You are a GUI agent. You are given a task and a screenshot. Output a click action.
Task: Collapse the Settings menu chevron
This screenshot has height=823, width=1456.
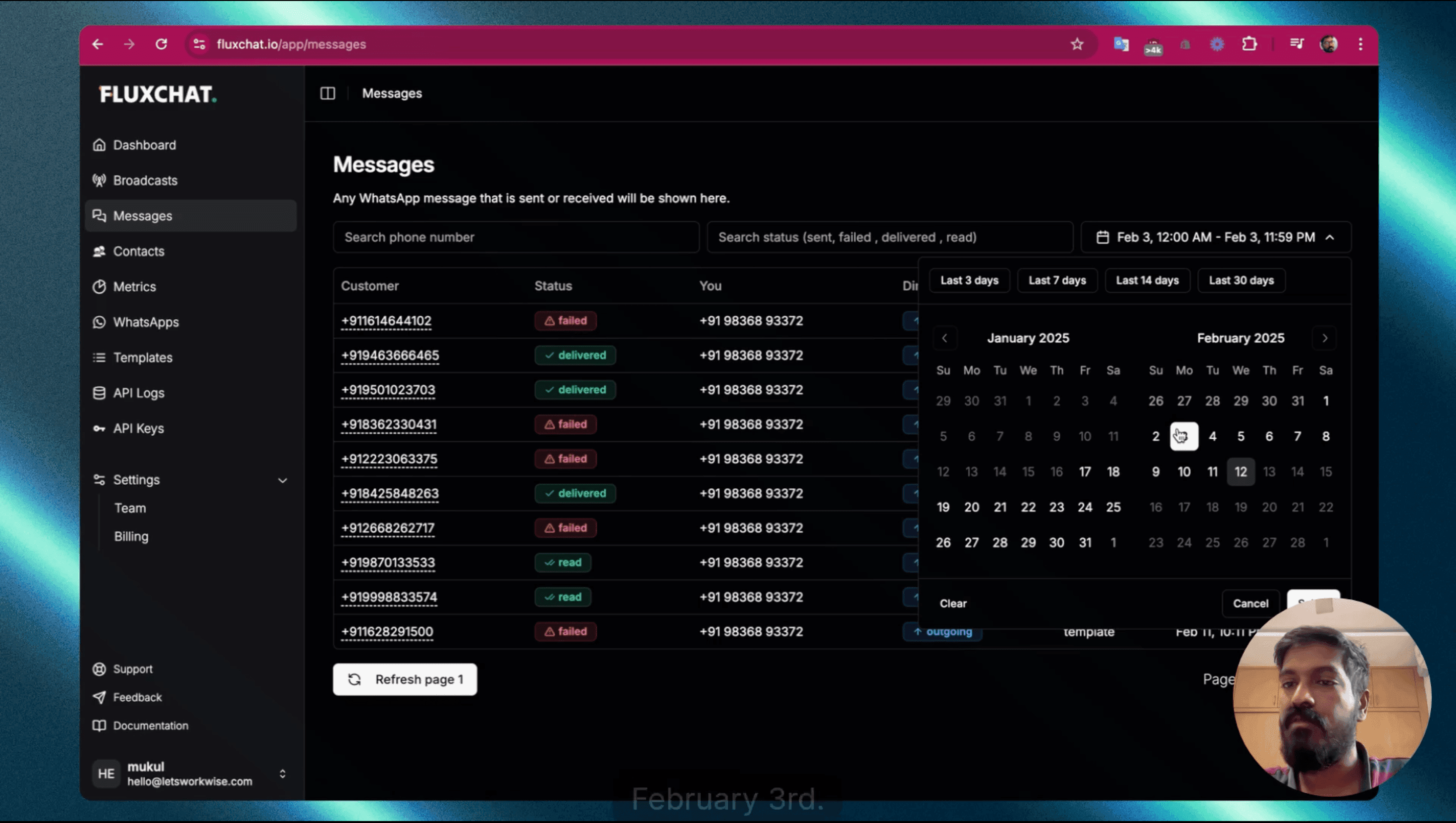[283, 480]
